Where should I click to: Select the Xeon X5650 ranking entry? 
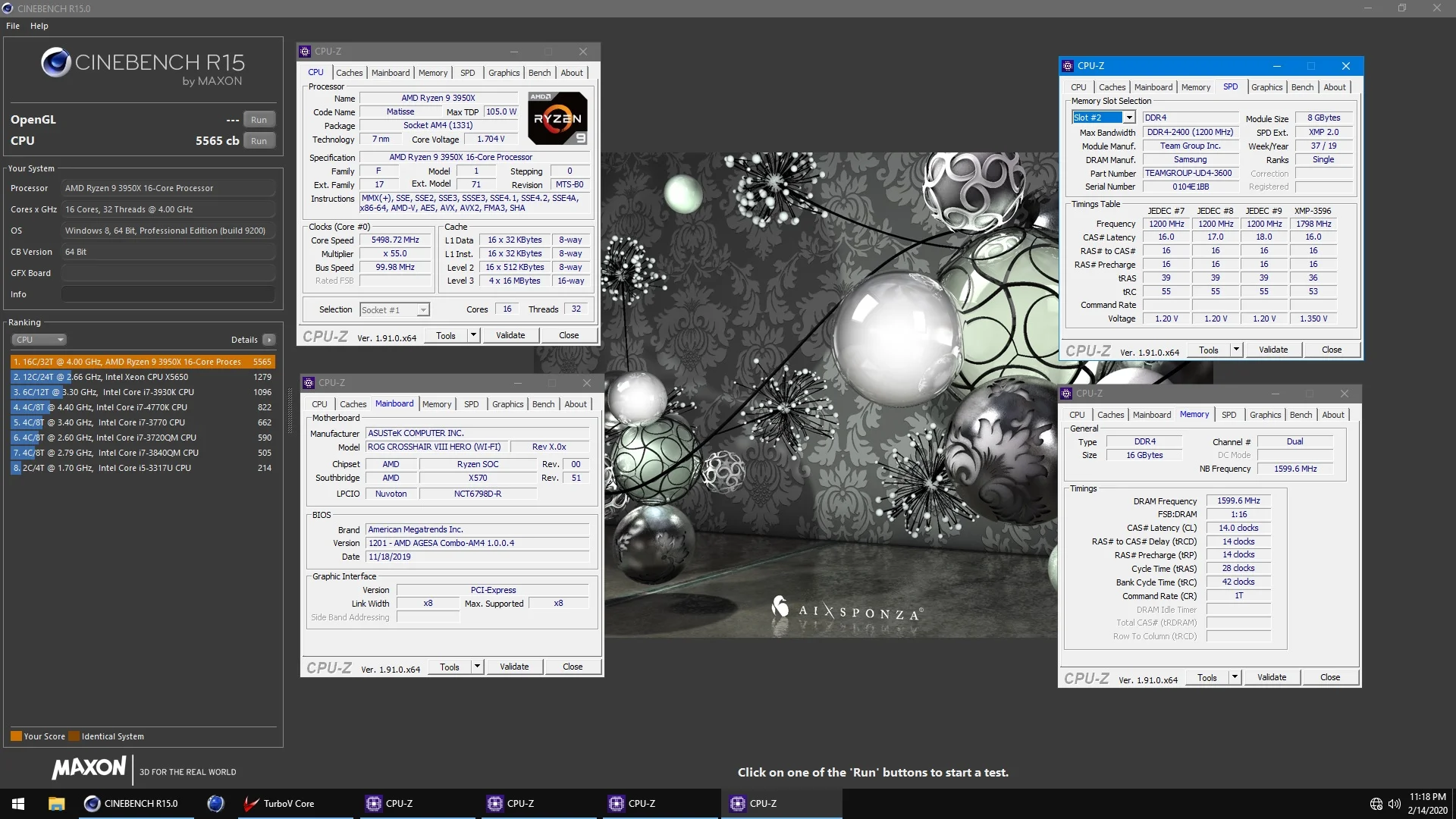pos(143,377)
